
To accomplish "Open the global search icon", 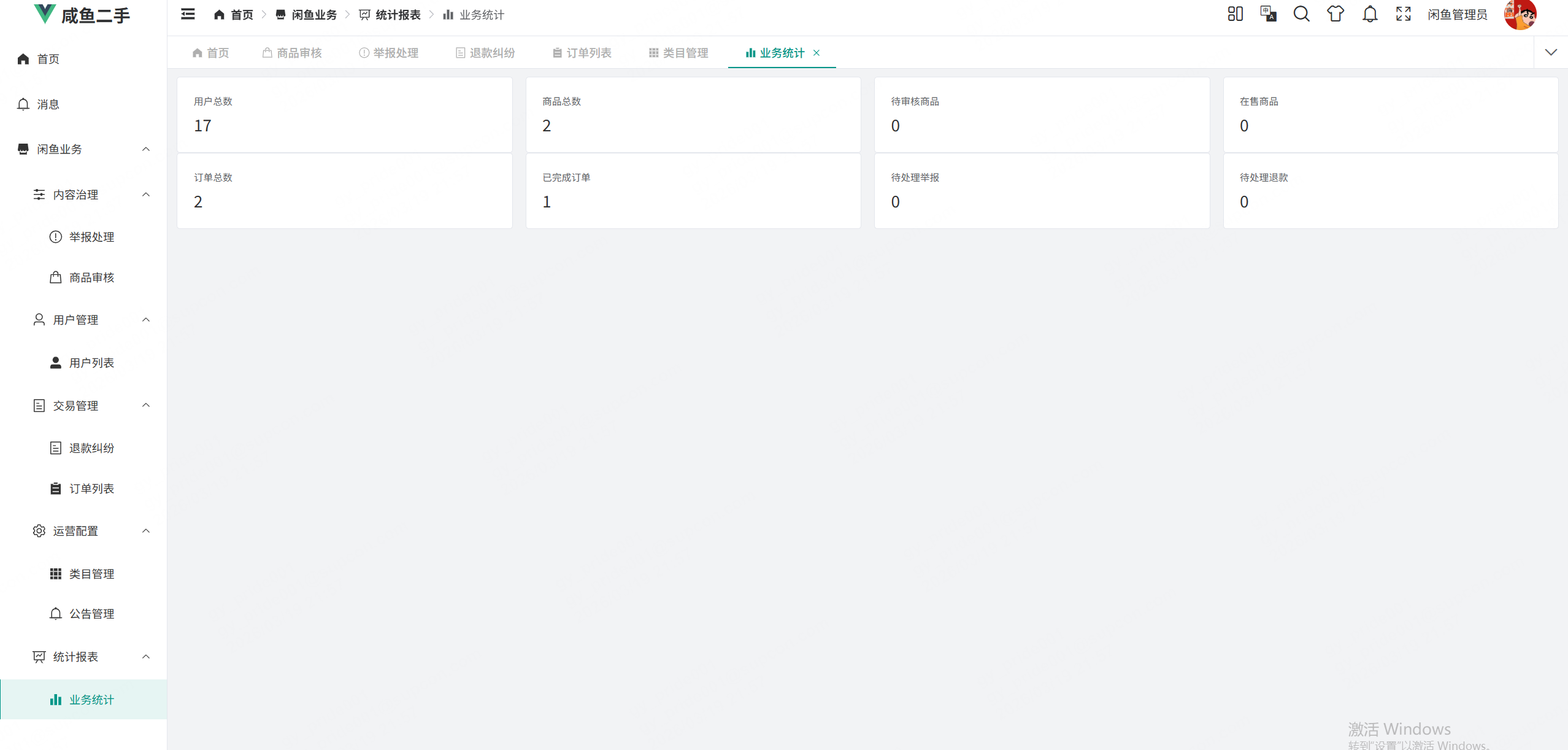I will tap(1301, 14).
